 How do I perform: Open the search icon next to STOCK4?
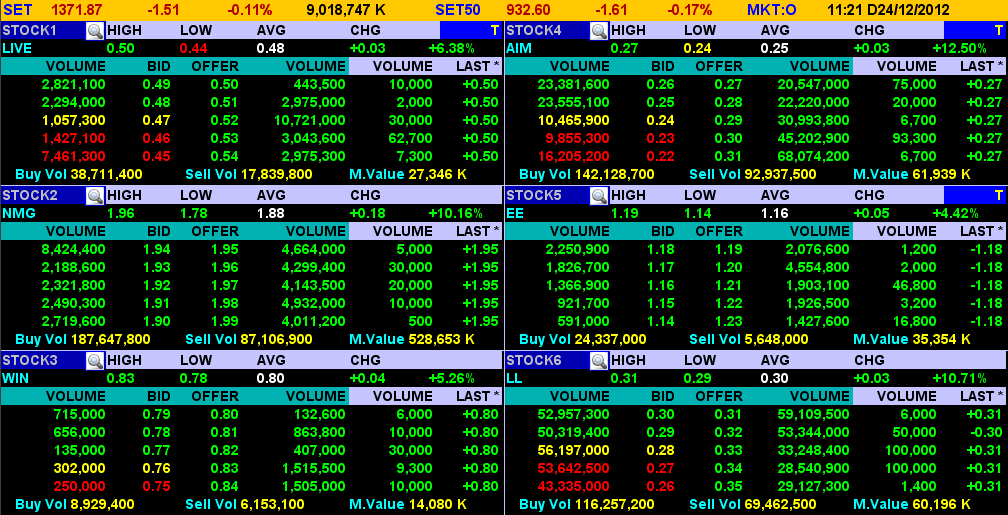pos(599,30)
